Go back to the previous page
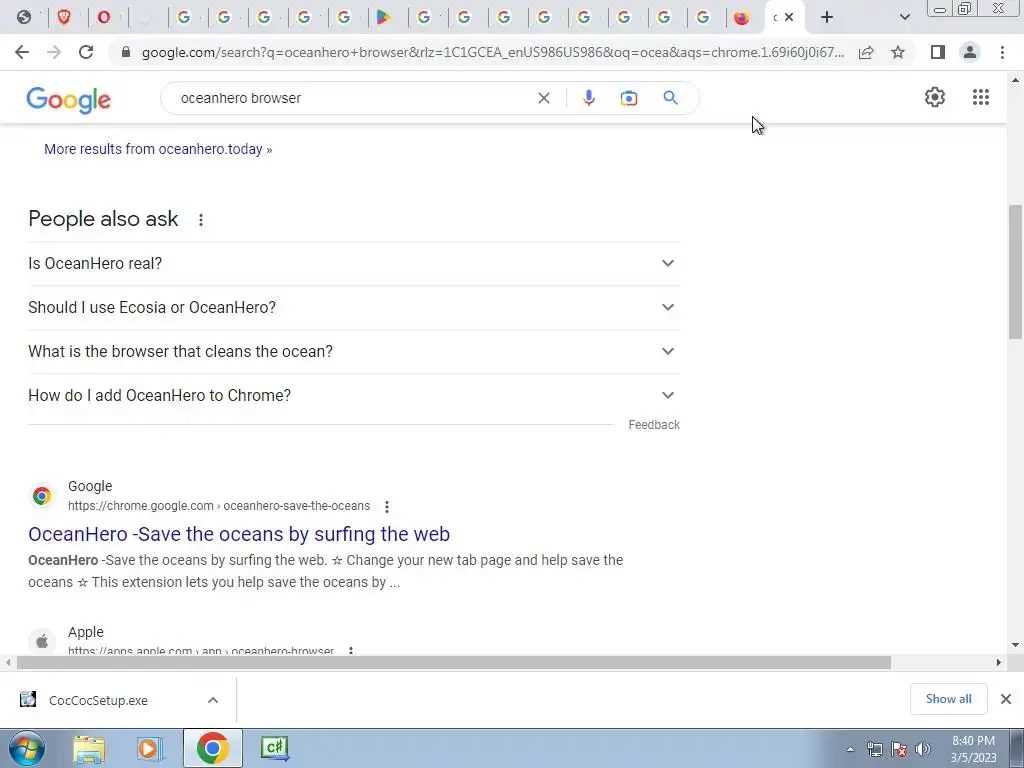Image resolution: width=1024 pixels, height=768 pixels. coord(22,52)
